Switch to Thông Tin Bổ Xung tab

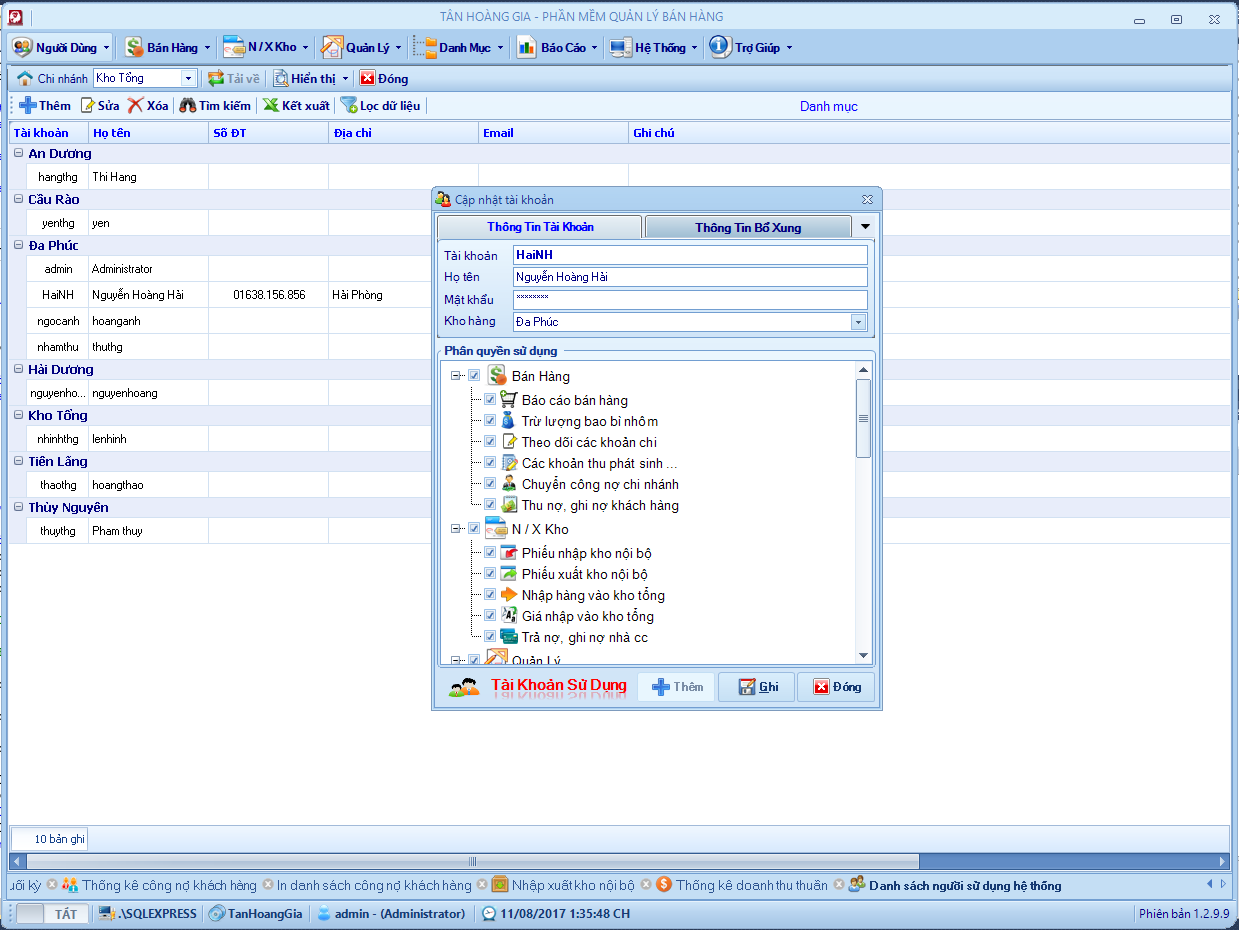(x=747, y=227)
